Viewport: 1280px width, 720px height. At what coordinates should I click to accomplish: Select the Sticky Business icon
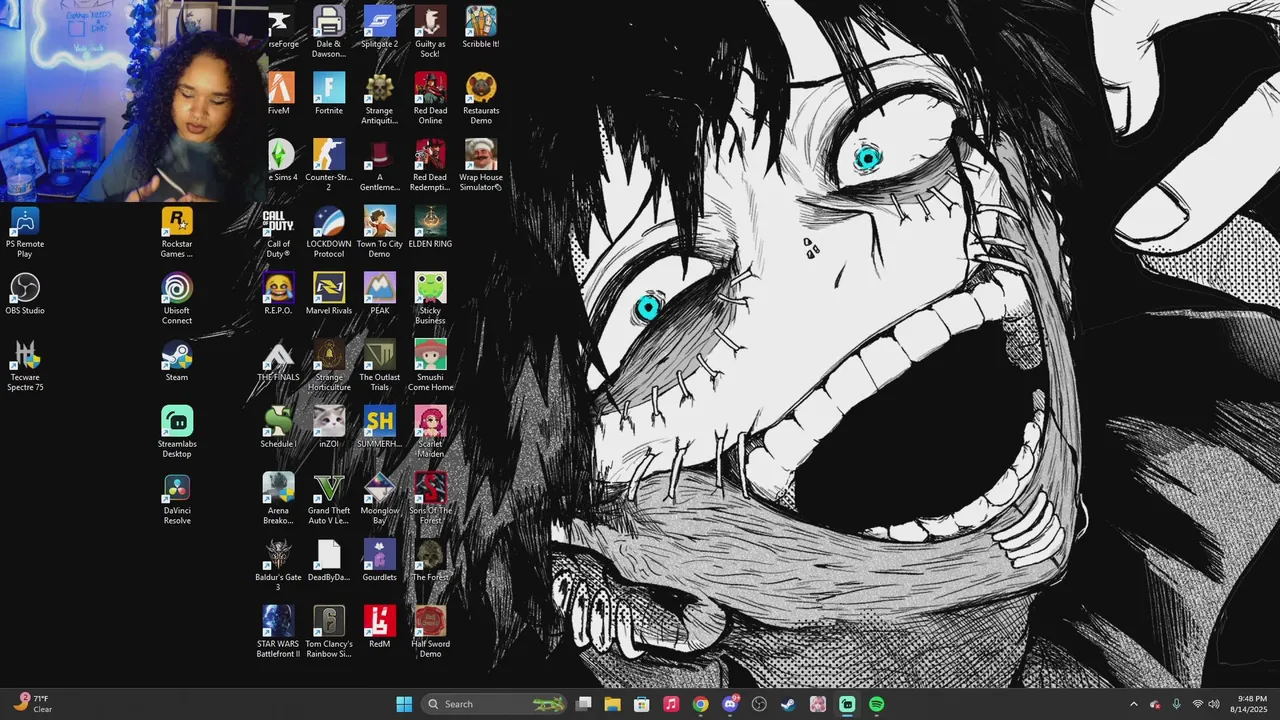[x=430, y=298]
